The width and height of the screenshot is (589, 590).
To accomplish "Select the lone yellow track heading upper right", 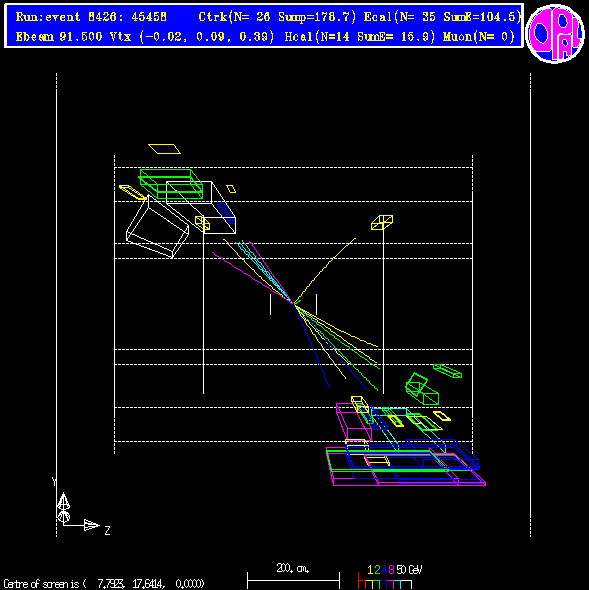I will tap(324, 271).
